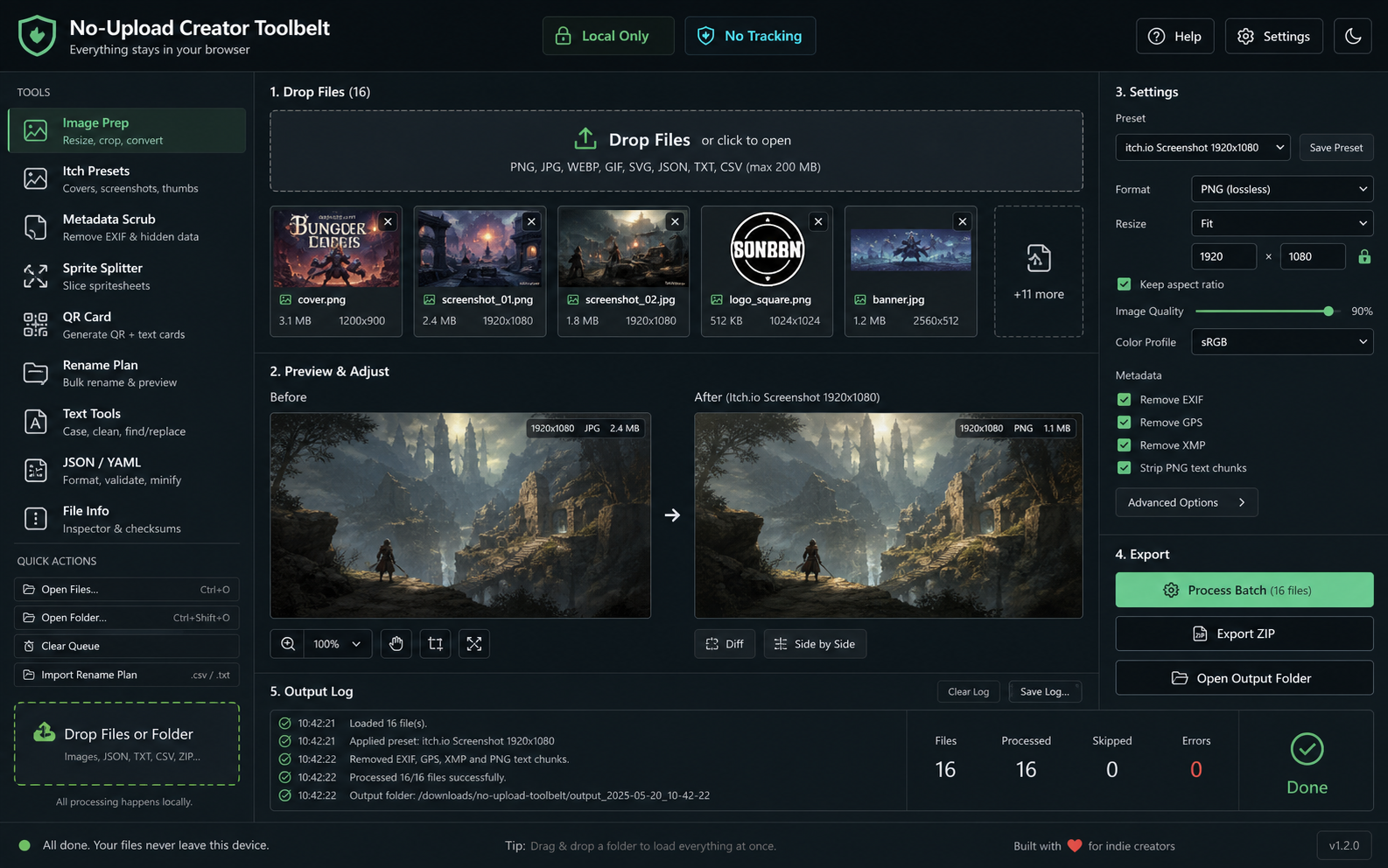Click the Itch Presets sidebar icon
This screenshot has height=868, width=1388.
(36, 179)
